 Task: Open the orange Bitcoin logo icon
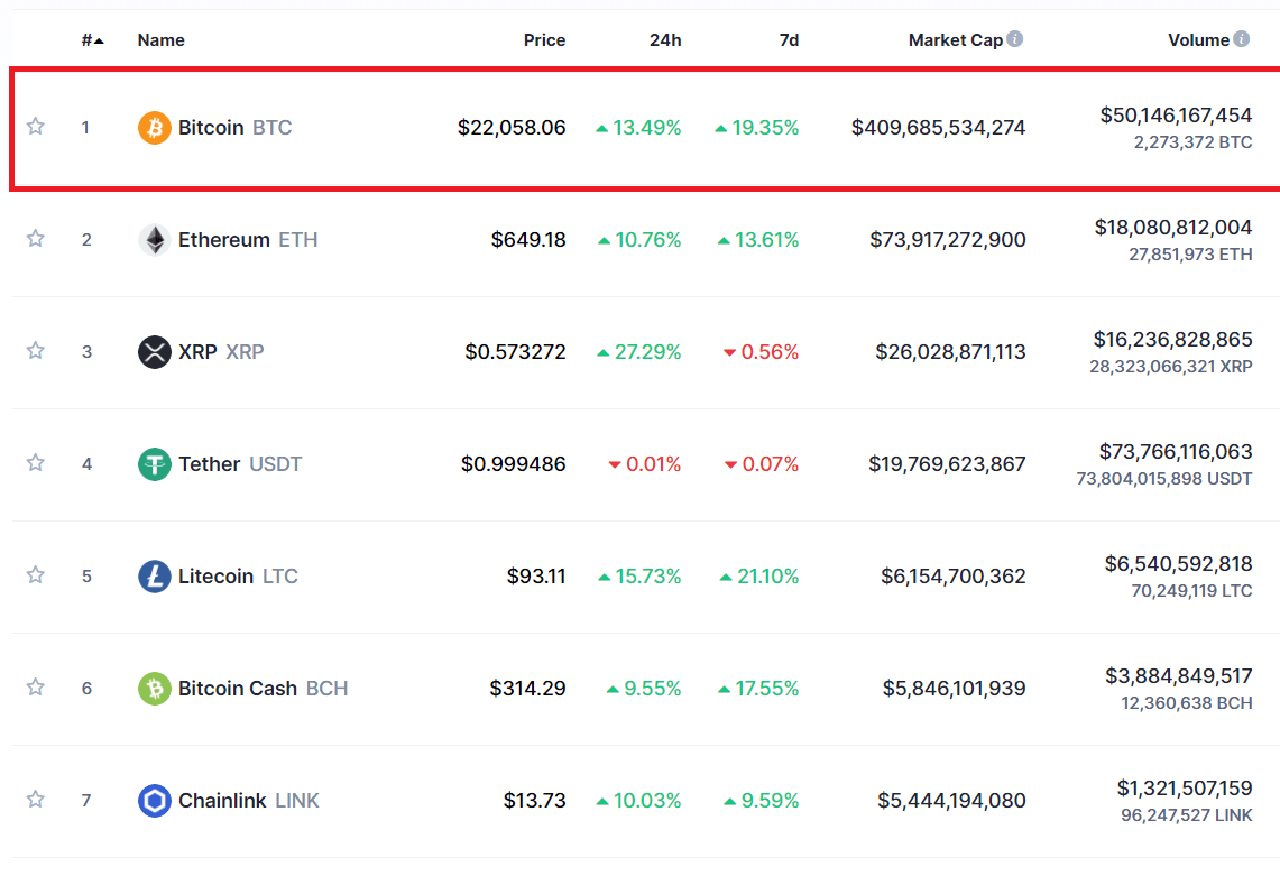[x=154, y=128]
